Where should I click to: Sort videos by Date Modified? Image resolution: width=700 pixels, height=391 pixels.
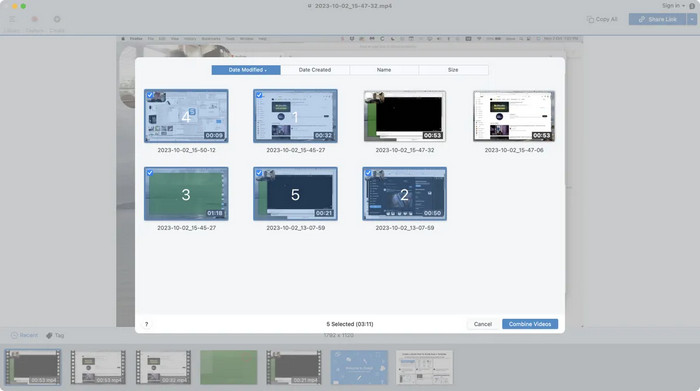pyautogui.click(x=246, y=70)
